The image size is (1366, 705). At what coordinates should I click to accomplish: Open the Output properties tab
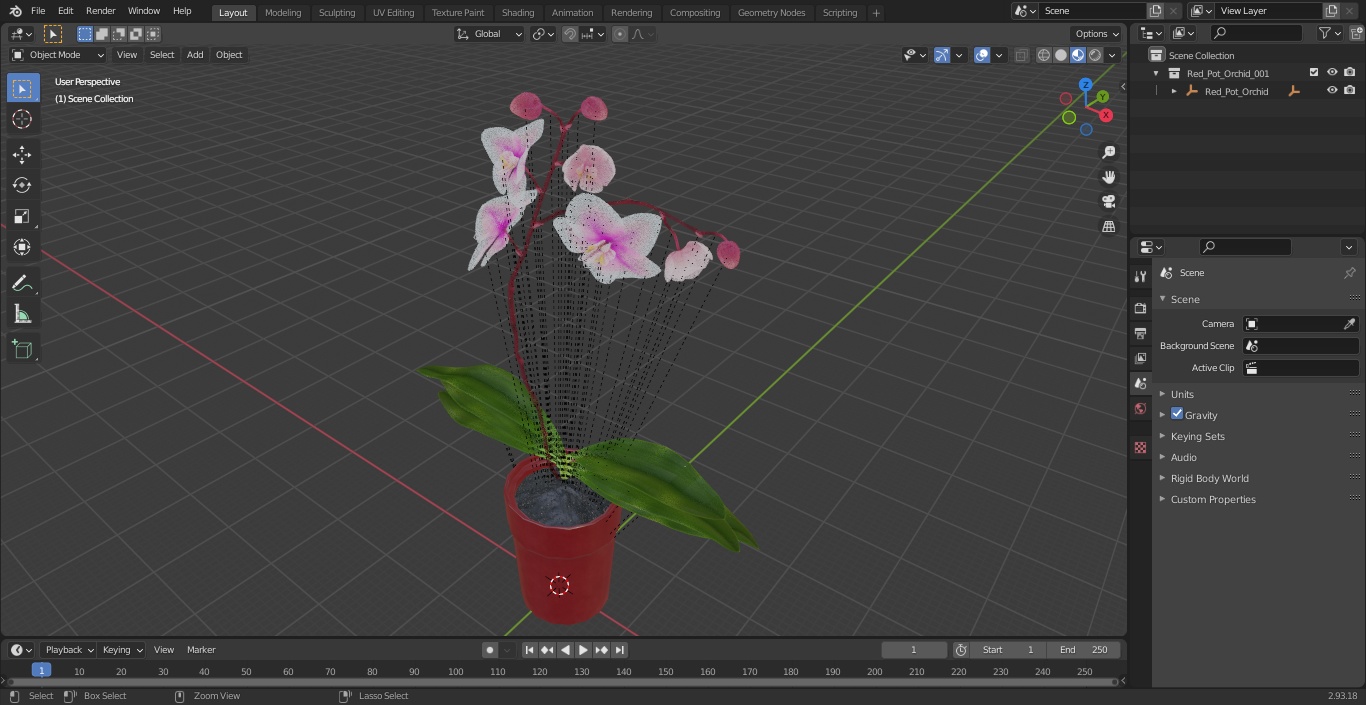pyautogui.click(x=1140, y=333)
